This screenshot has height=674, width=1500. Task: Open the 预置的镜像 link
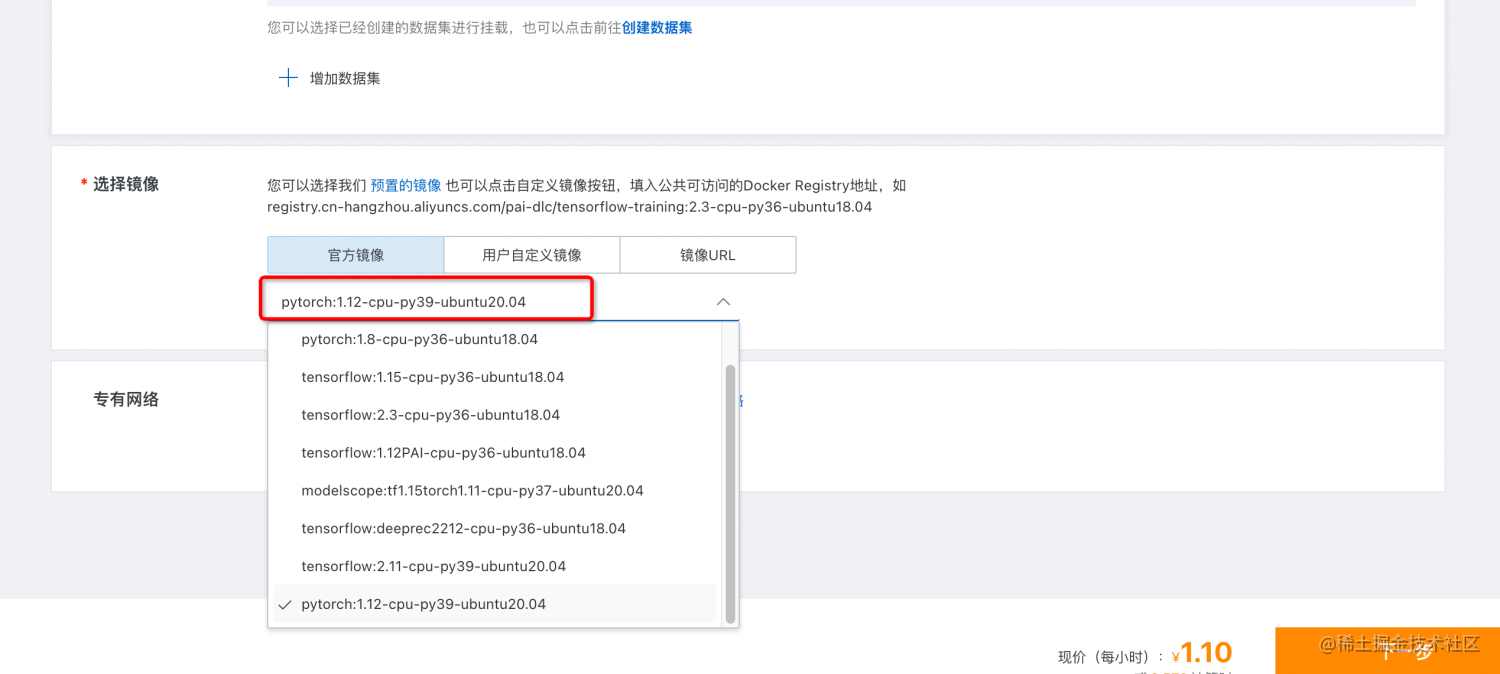coord(406,185)
